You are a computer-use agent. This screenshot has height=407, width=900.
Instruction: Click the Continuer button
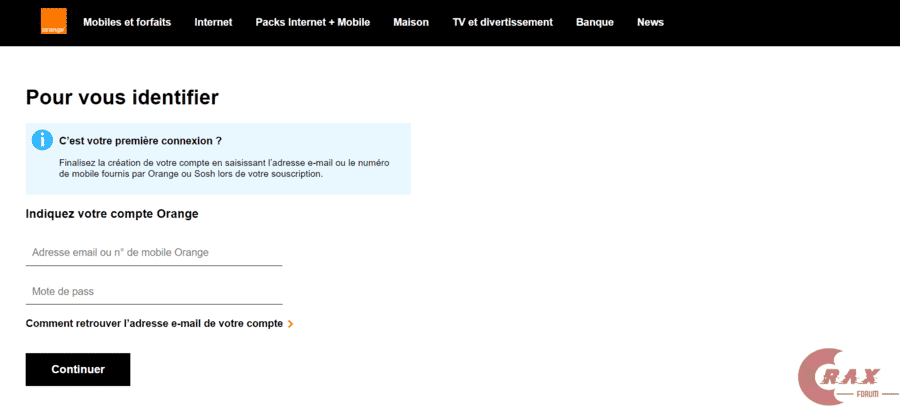(x=78, y=369)
